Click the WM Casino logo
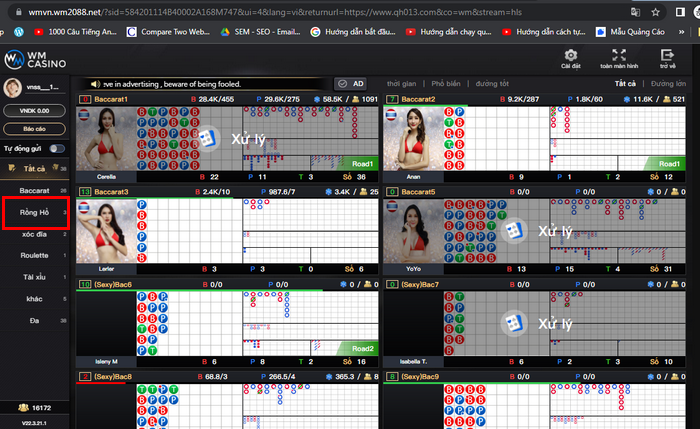The width and height of the screenshot is (700, 429). (x=35, y=60)
